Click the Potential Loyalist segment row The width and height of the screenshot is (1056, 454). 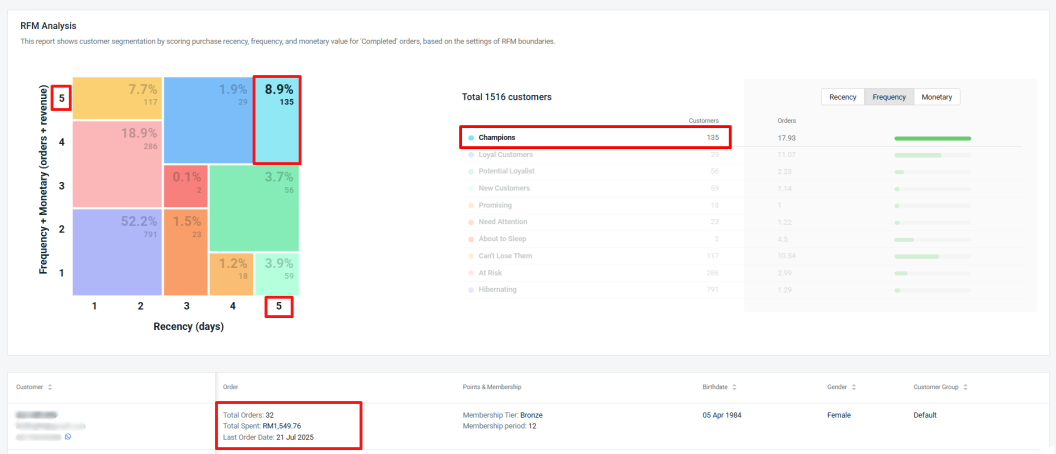click(x=595, y=171)
